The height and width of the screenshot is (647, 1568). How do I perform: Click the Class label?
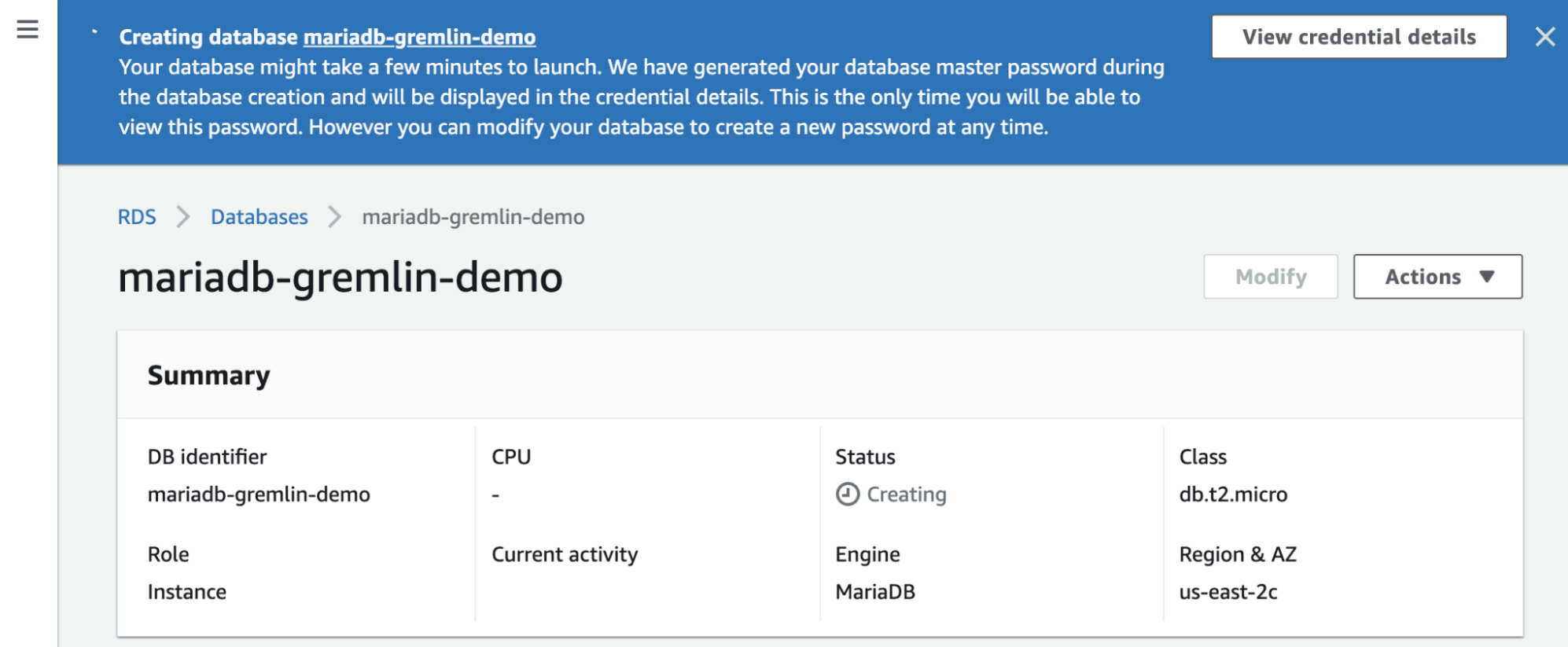(x=1202, y=457)
